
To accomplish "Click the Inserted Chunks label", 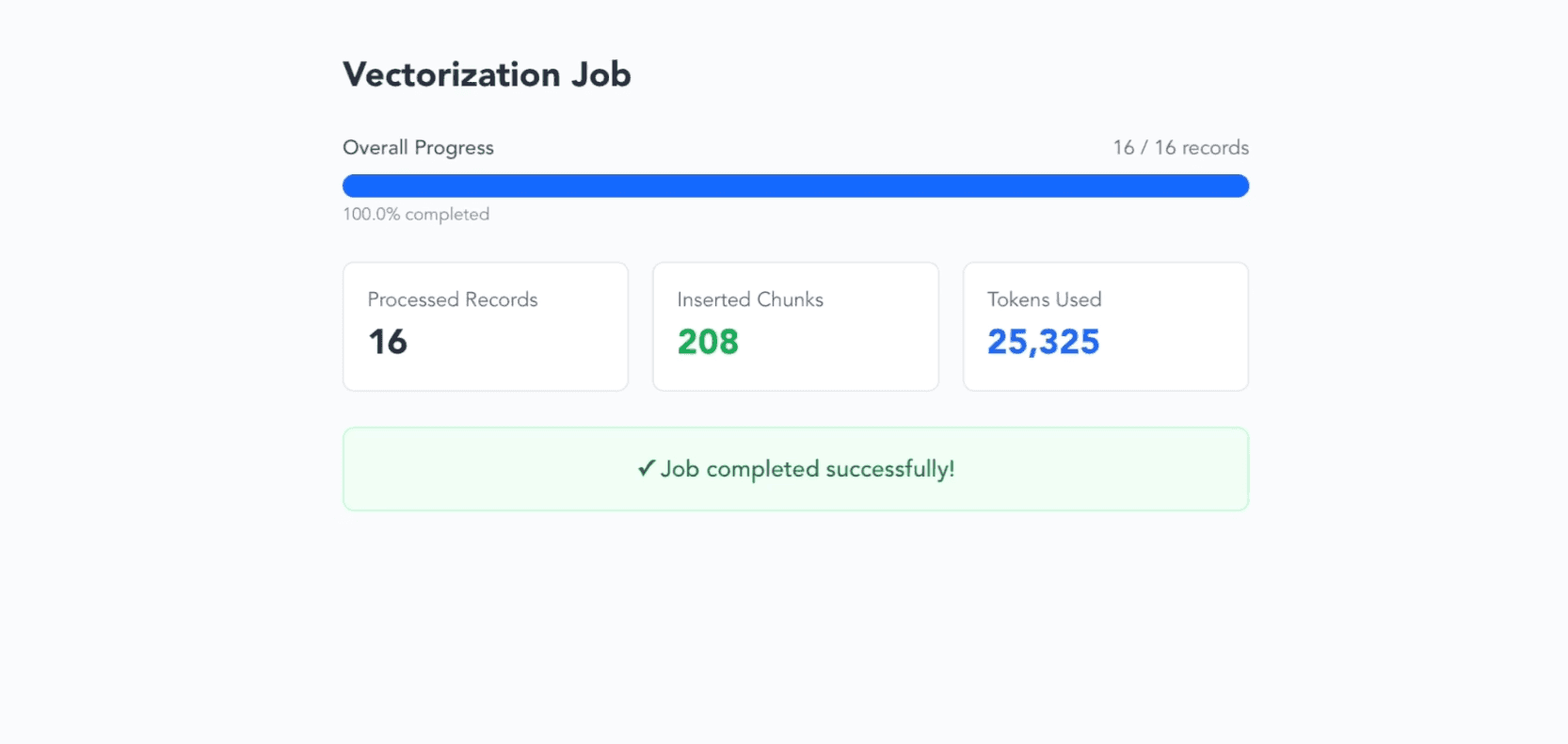I will (x=750, y=299).
